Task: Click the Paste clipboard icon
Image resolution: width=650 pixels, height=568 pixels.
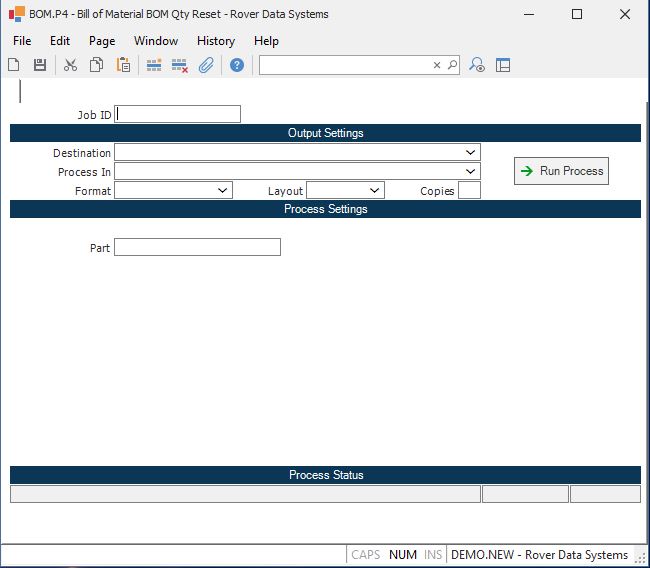Action: tap(123, 65)
